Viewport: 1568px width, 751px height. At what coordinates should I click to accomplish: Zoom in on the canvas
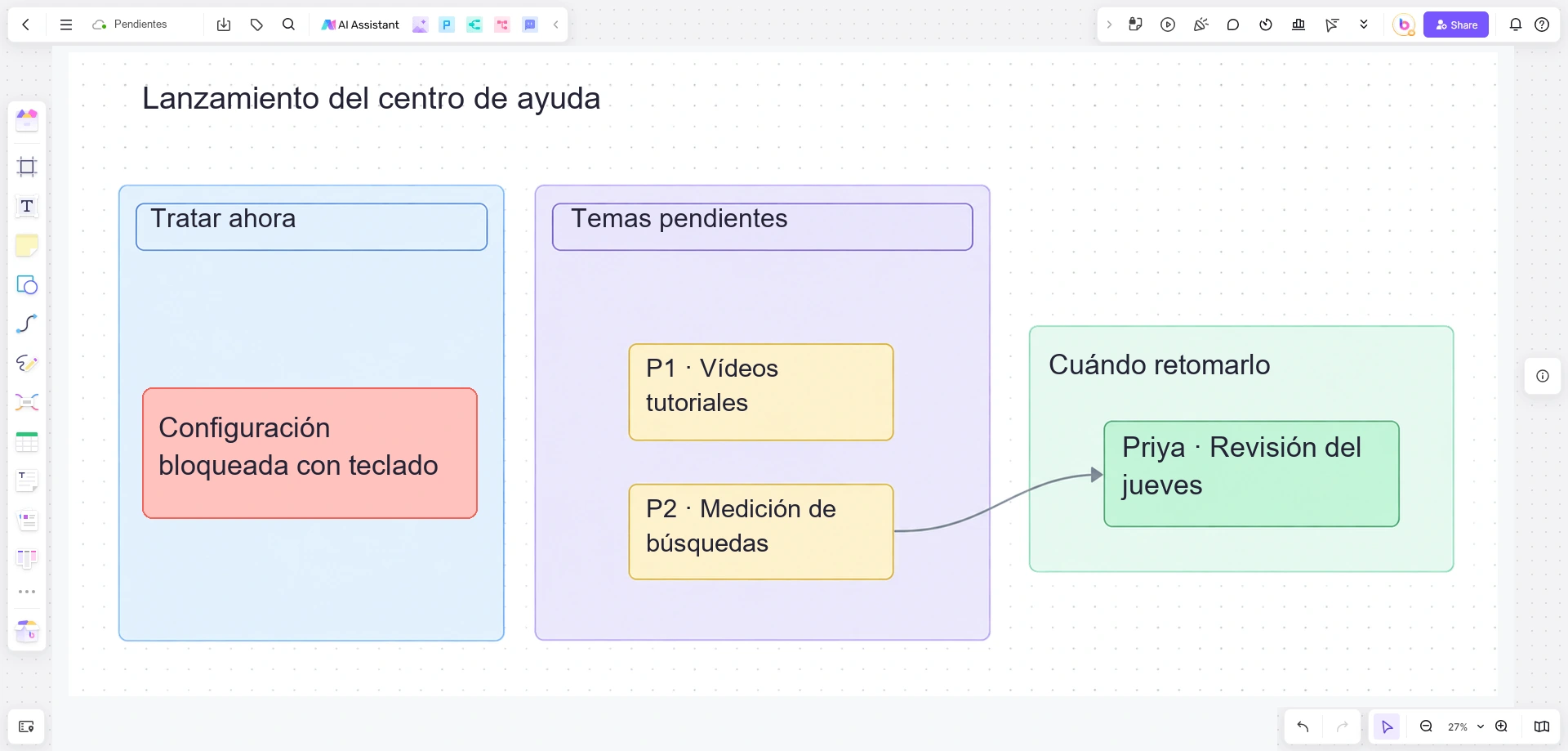(x=1501, y=726)
